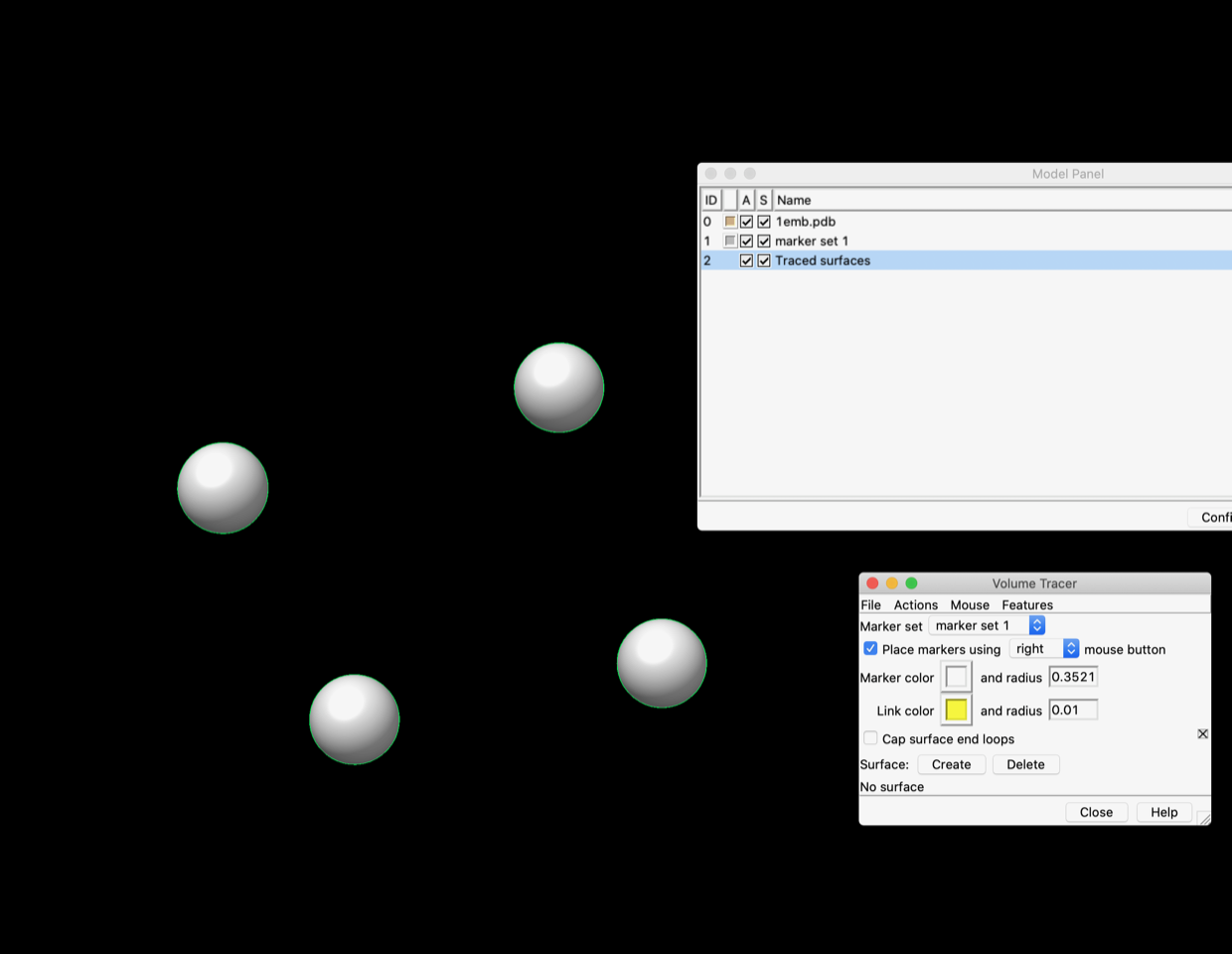Enable Cap surface end loops
The width and height of the screenshot is (1232, 954).
pyautogui.click(x=870, y=738)
